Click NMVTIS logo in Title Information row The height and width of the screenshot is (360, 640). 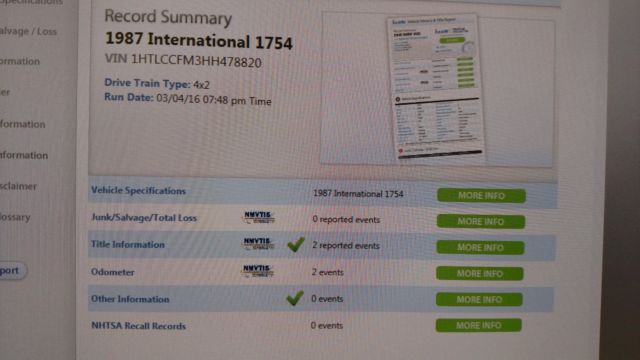point(258,243)
